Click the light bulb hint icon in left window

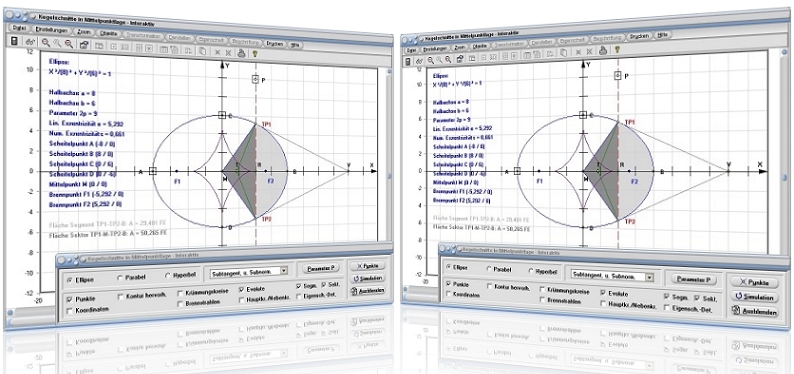[x=255, y=53]
